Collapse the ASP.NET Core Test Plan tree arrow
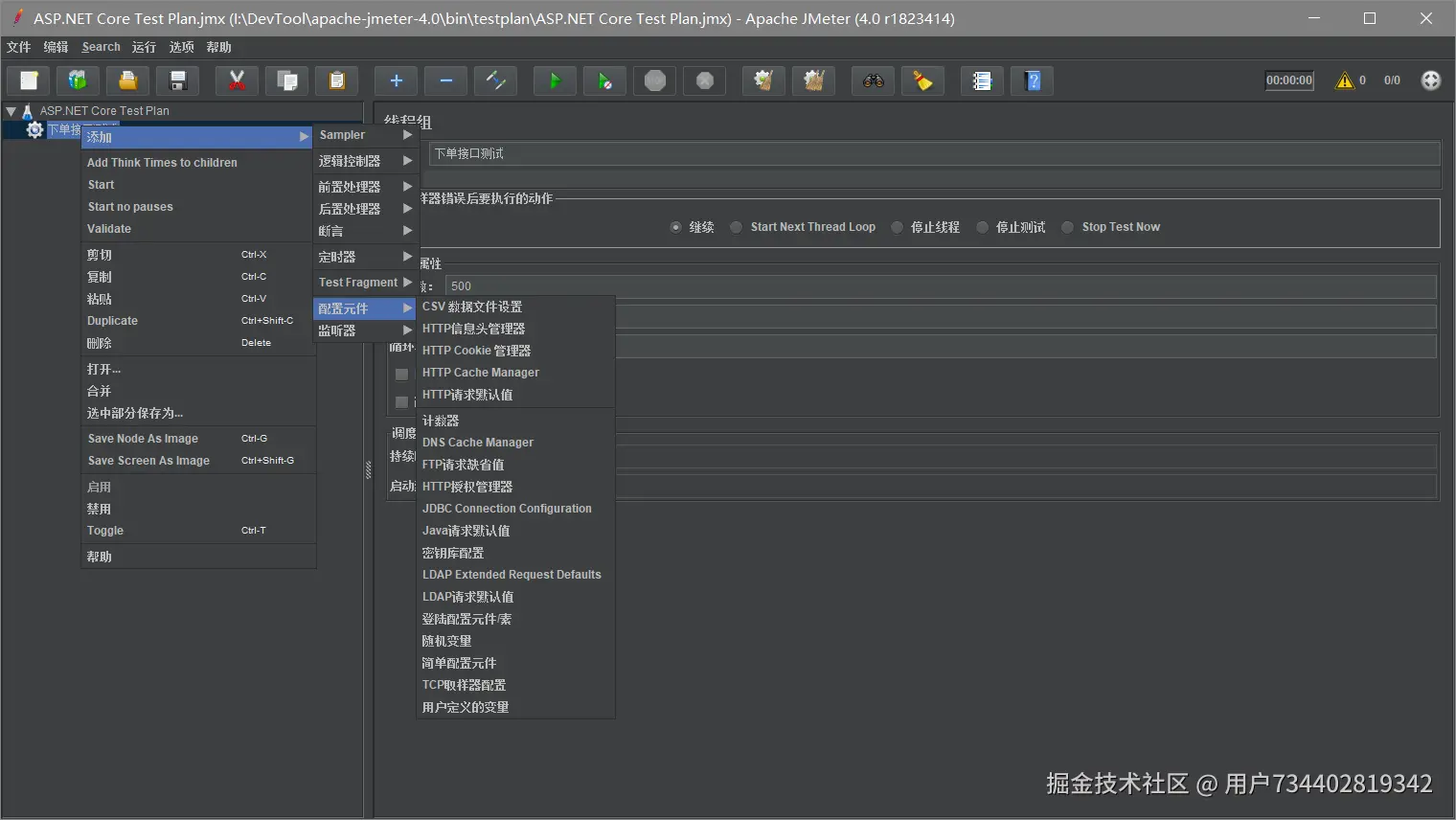 click(x=11, y=111)
